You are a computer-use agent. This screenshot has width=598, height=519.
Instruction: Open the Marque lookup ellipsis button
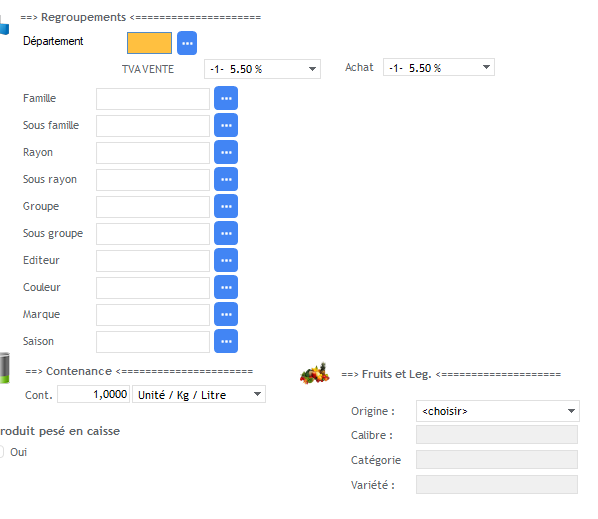(x=226, y=314)
